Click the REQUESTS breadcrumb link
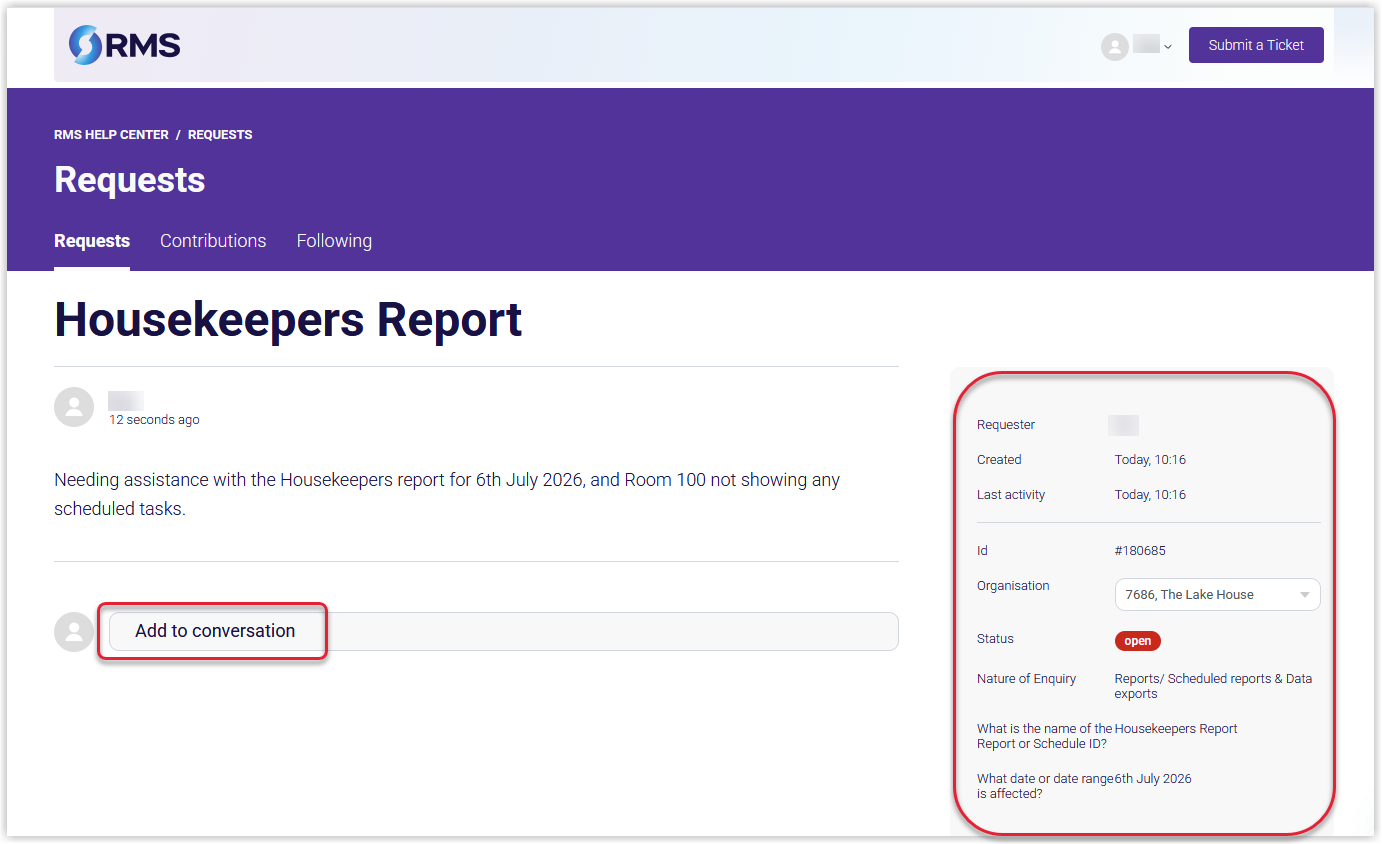Image resolution: width=1382 pixels, height=844 pixels. click(x=220, y=134)
